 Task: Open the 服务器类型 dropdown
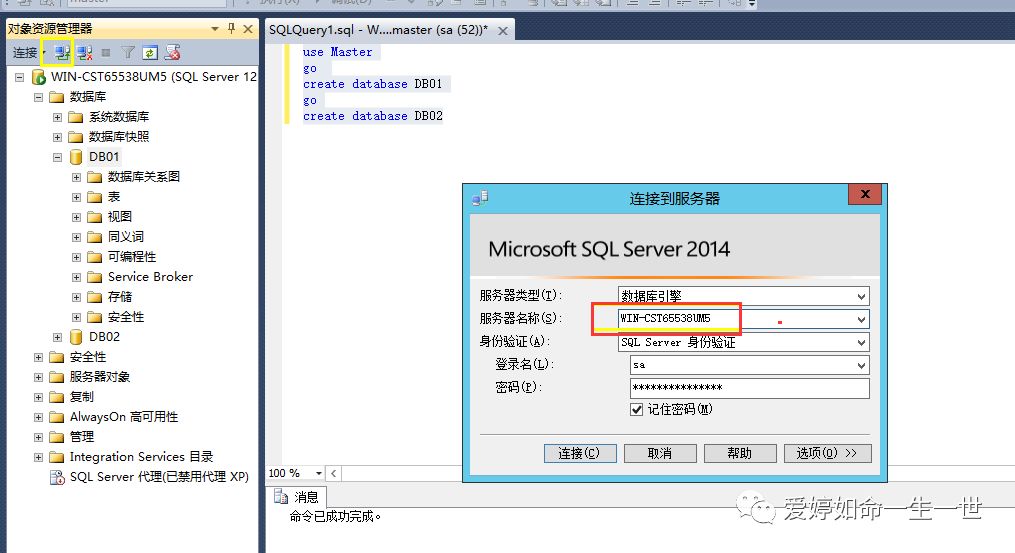pos(861,297)
